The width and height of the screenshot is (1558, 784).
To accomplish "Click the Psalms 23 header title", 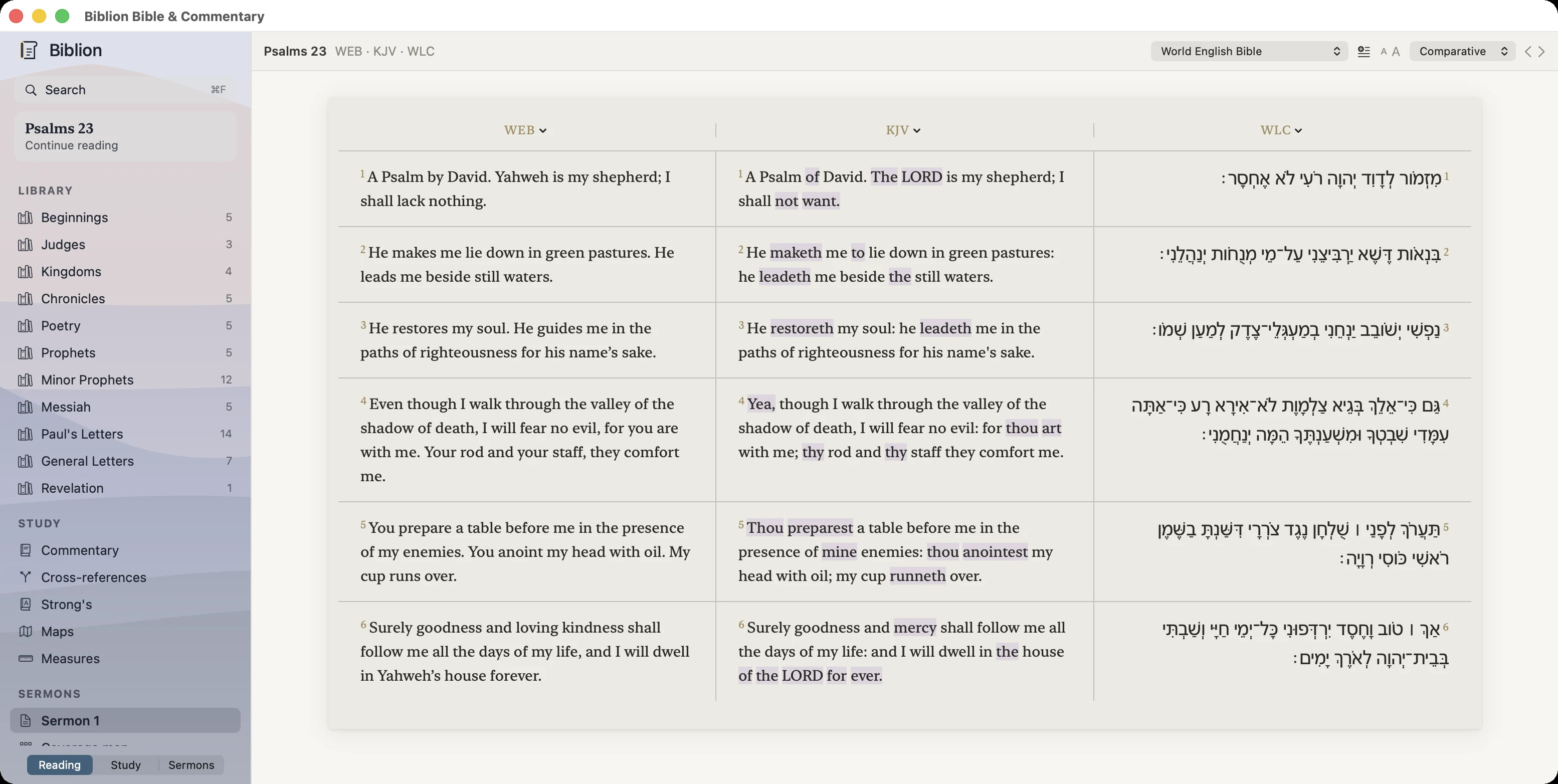I will point(295,52).
